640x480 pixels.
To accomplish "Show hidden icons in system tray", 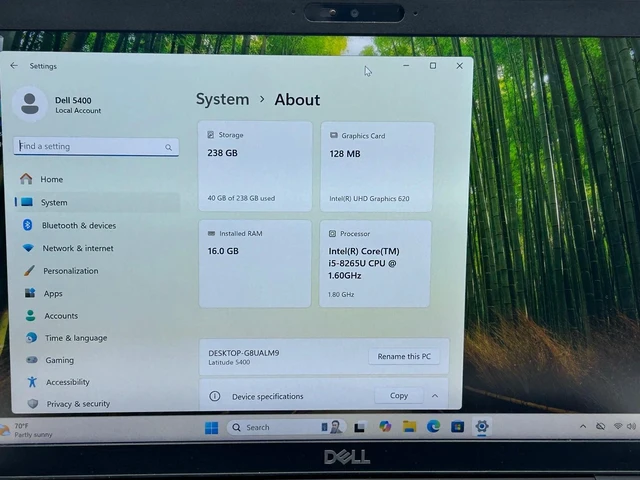I will (583, 427).
